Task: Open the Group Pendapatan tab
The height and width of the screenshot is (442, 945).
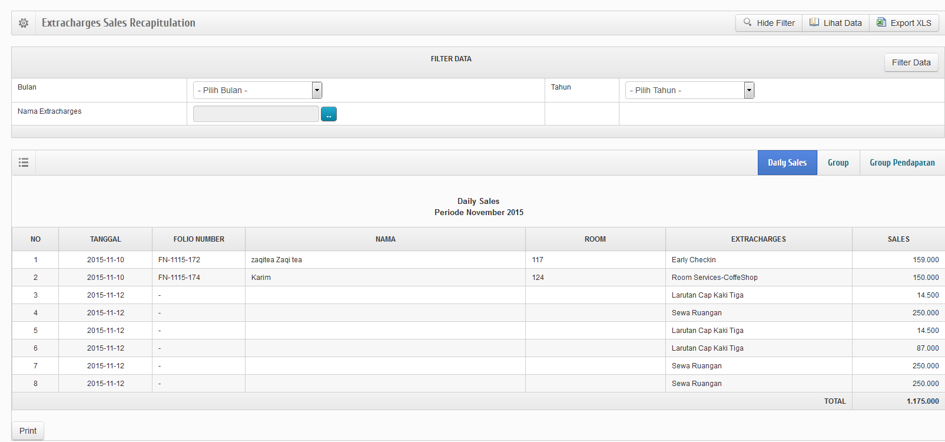Action: tap(901, 162)
